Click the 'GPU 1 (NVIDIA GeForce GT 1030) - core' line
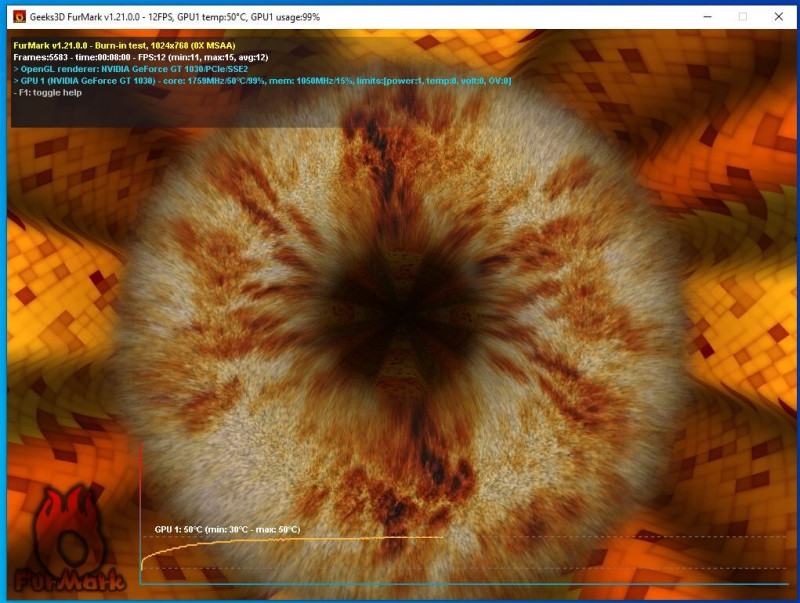Image resolution: width=800 pixels, height=603 pixels. tap(262, 81)
